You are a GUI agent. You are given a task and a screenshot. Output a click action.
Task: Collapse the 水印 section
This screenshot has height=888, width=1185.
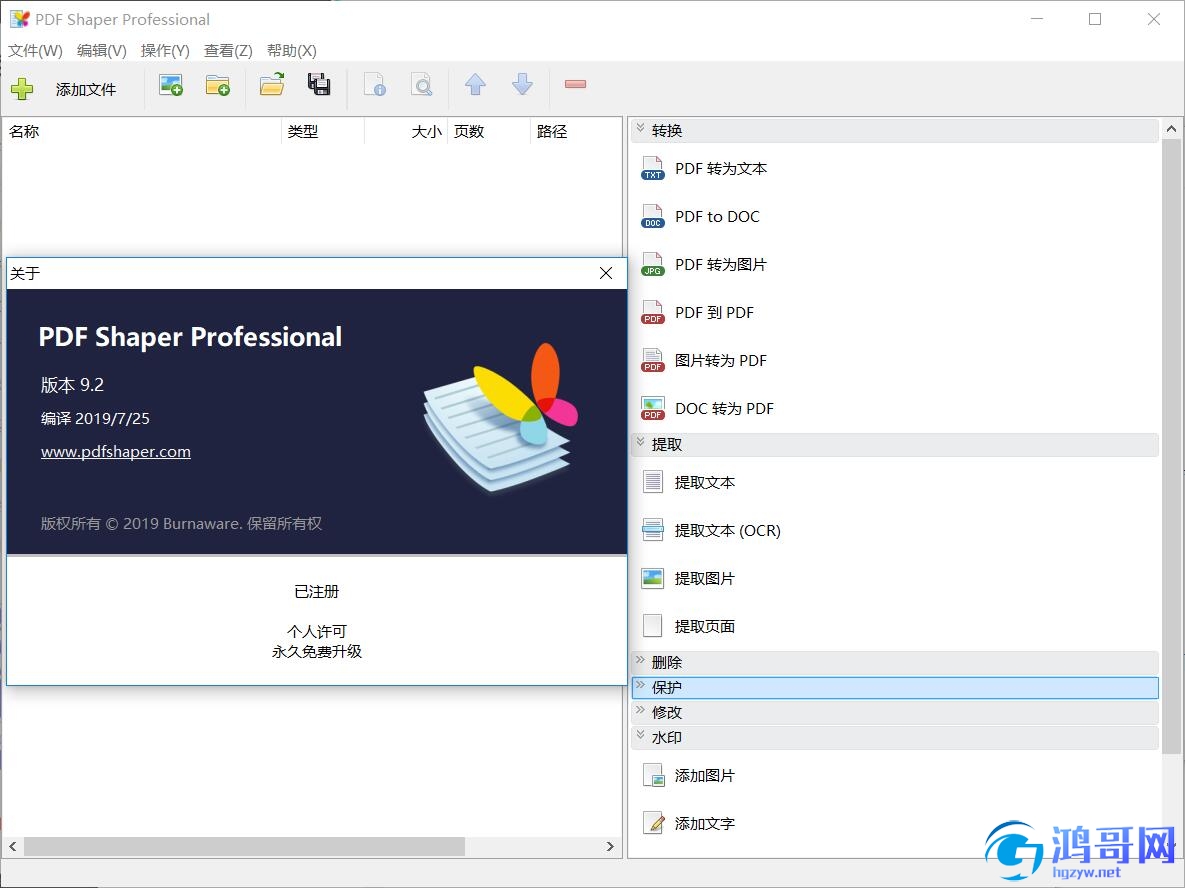point(895,737)
